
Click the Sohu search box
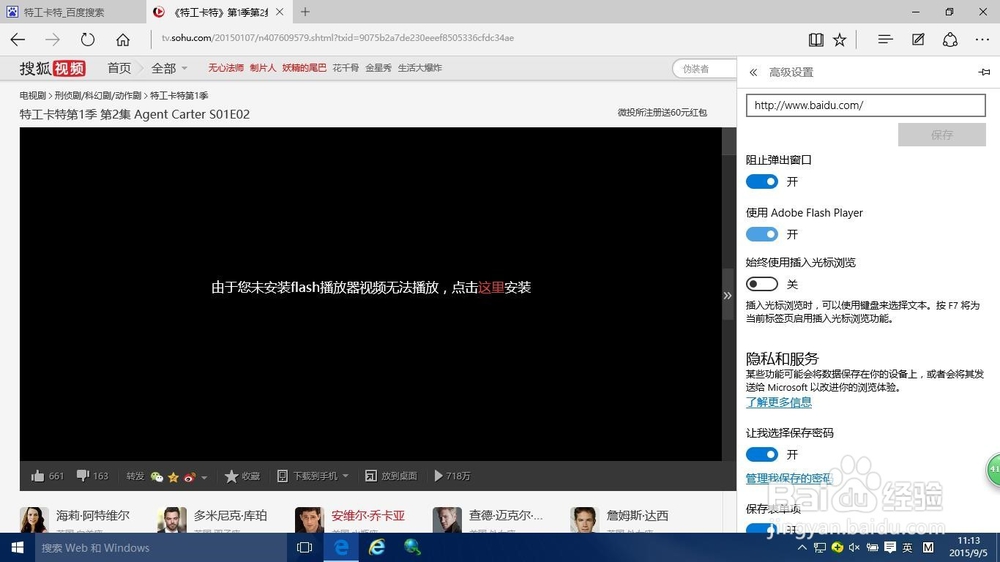click(x=704, y=69)
